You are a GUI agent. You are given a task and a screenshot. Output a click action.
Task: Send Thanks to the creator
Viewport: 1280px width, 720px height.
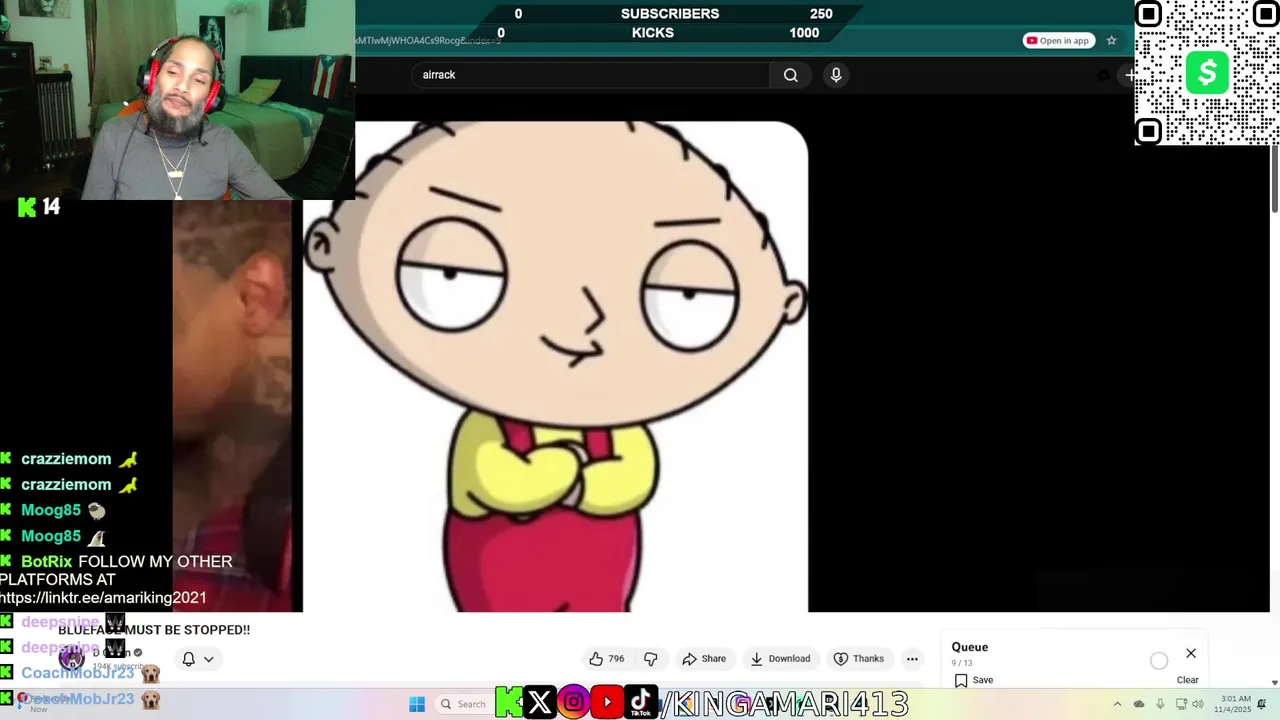coord(859,659)
